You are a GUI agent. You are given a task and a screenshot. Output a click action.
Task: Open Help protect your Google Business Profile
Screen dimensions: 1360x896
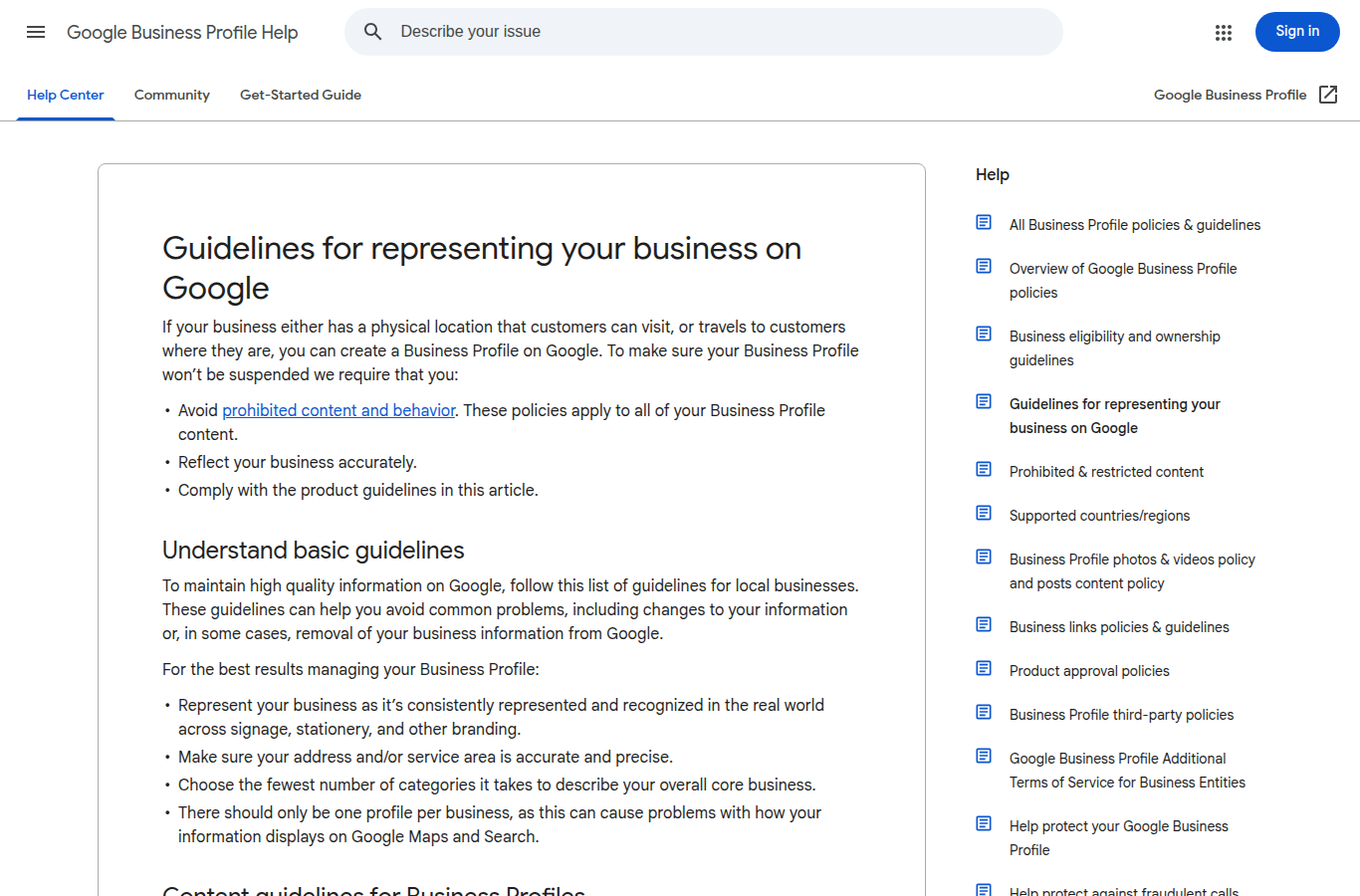(x=1119, y=838)
